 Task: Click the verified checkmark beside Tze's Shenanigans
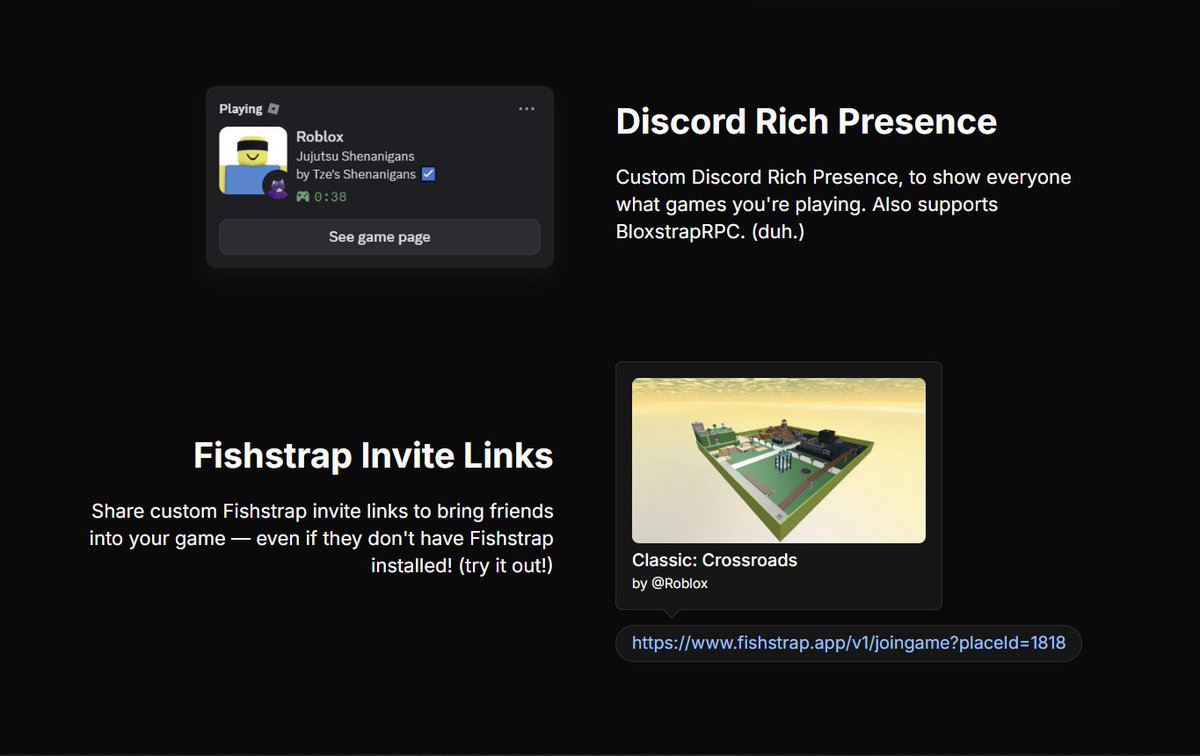click(x=428, y=174)
